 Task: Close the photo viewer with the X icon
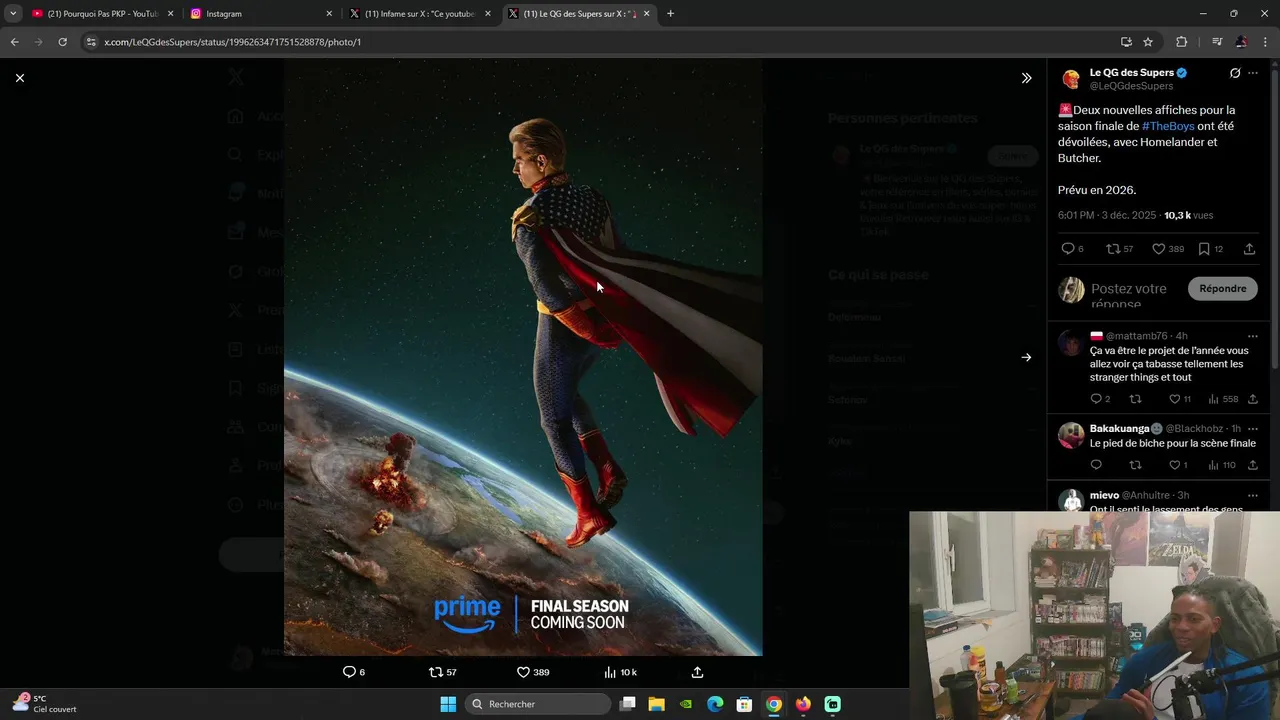pyautogui.click(x=20, y=78)
